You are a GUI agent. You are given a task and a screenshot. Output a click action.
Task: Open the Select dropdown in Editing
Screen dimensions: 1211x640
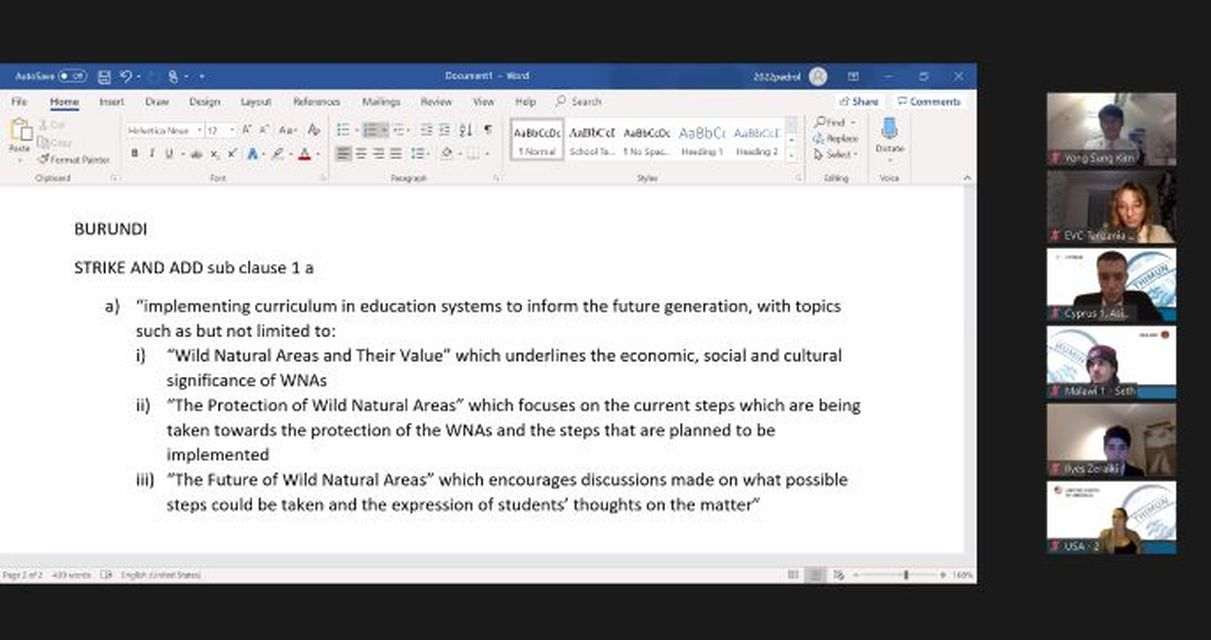pos(834,154)
